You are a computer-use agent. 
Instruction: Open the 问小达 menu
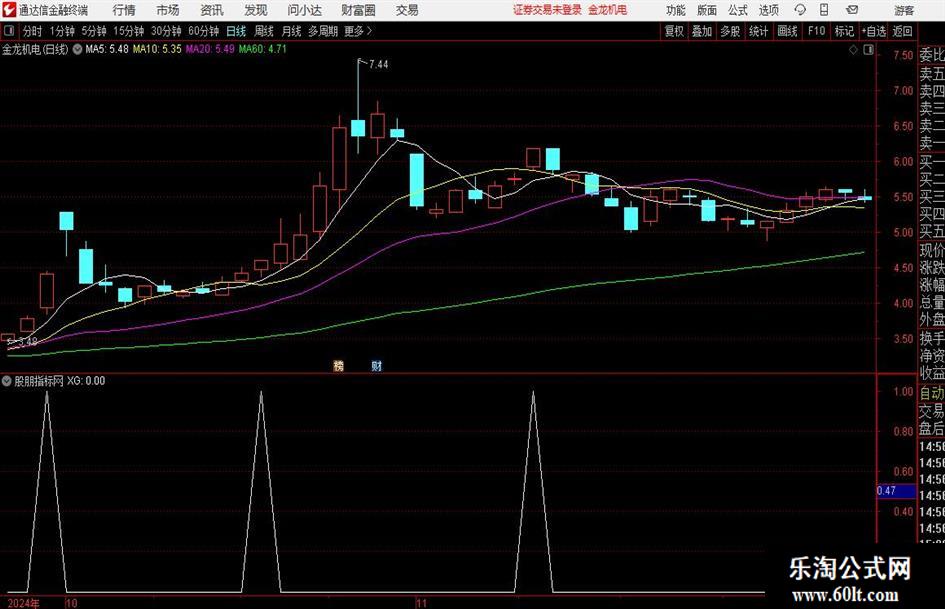(x=304, y=10)
